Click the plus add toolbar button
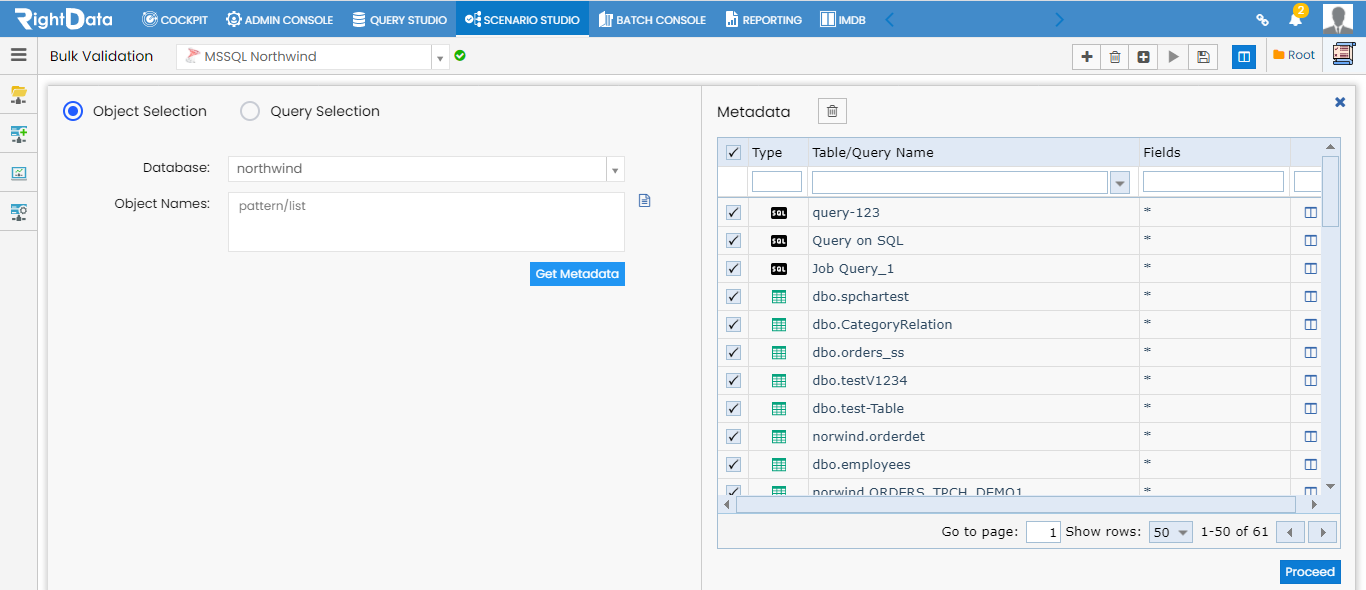 (x=1087, y=57)
